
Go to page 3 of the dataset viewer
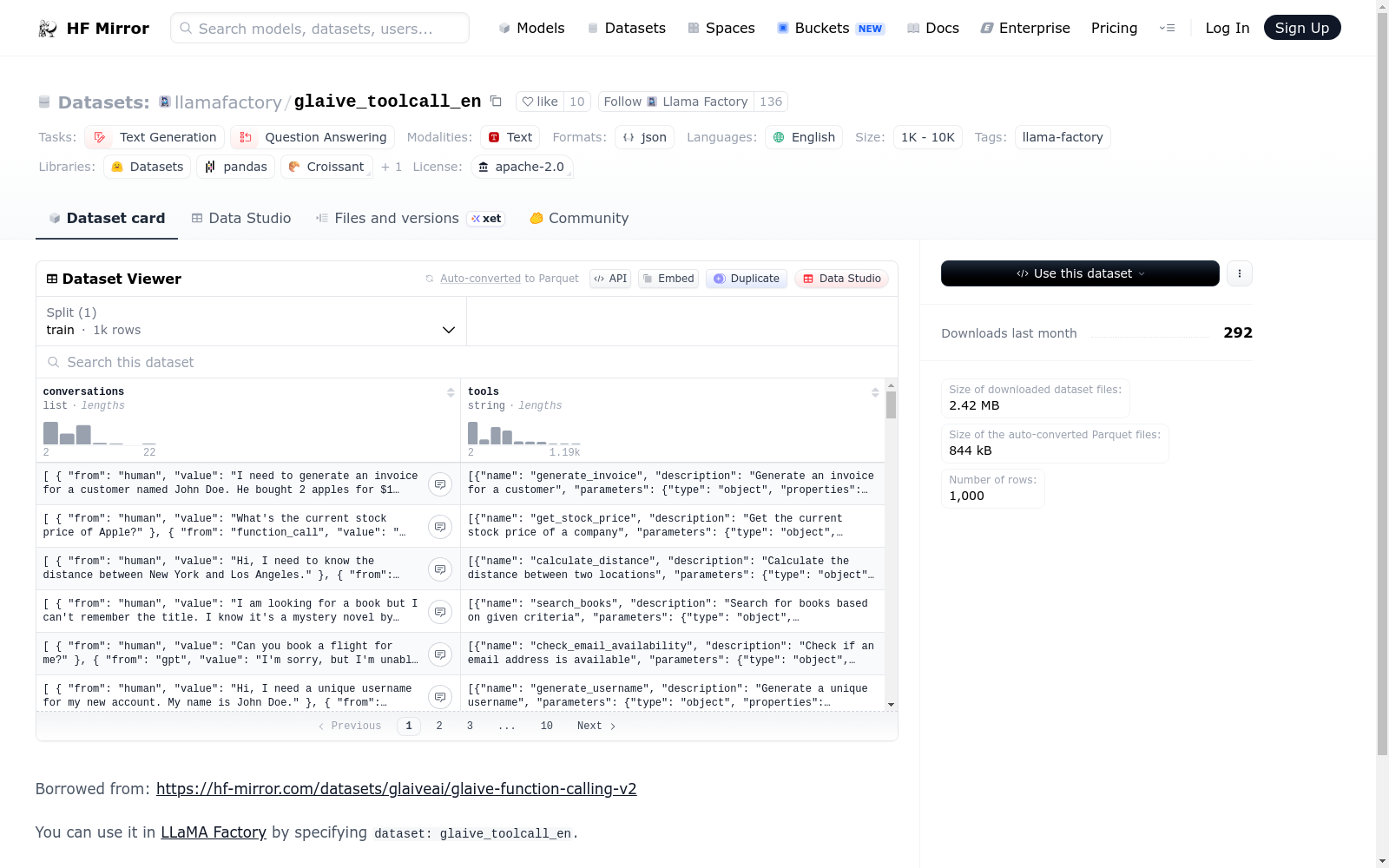pos(470,726)
